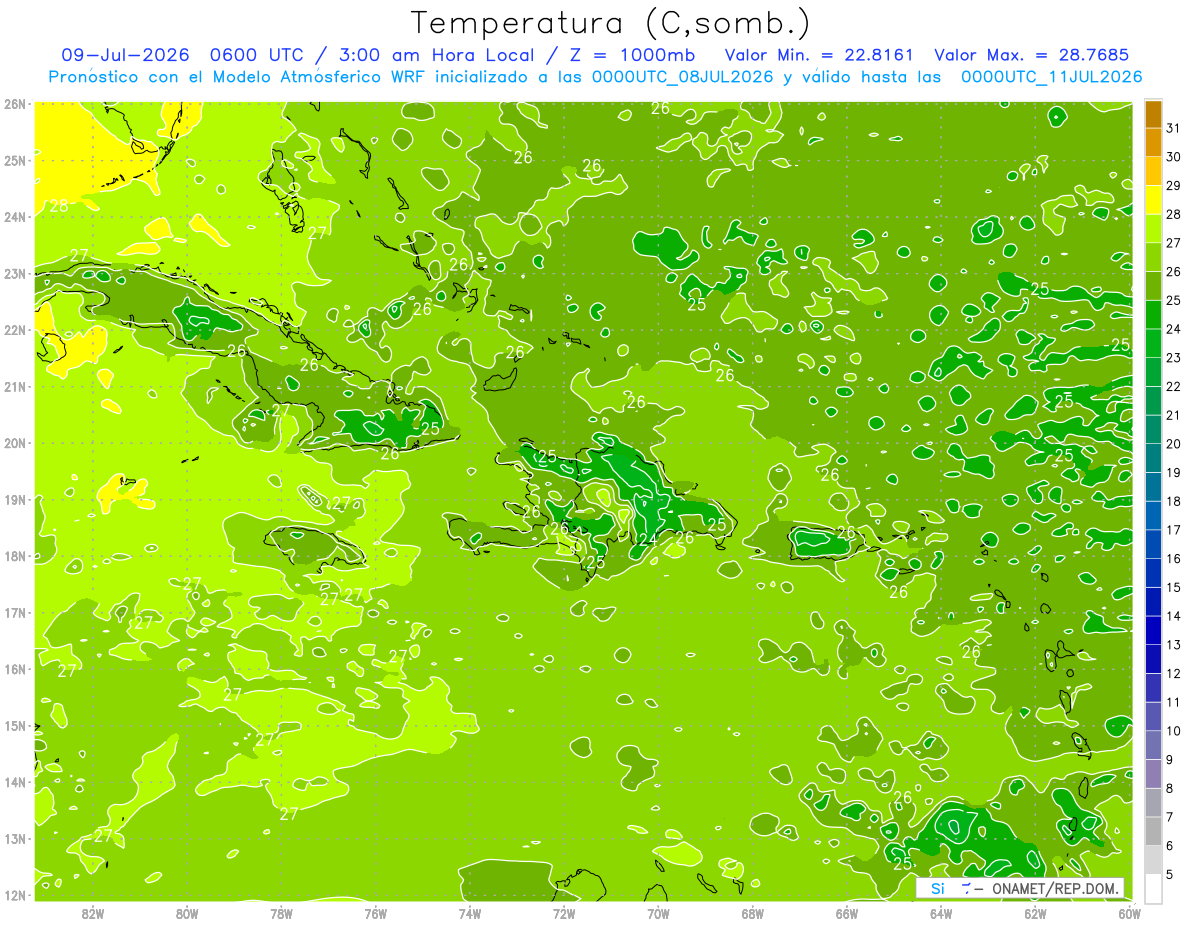Pick the yellow swatch between 28 and 29

tap(1153, 199)
